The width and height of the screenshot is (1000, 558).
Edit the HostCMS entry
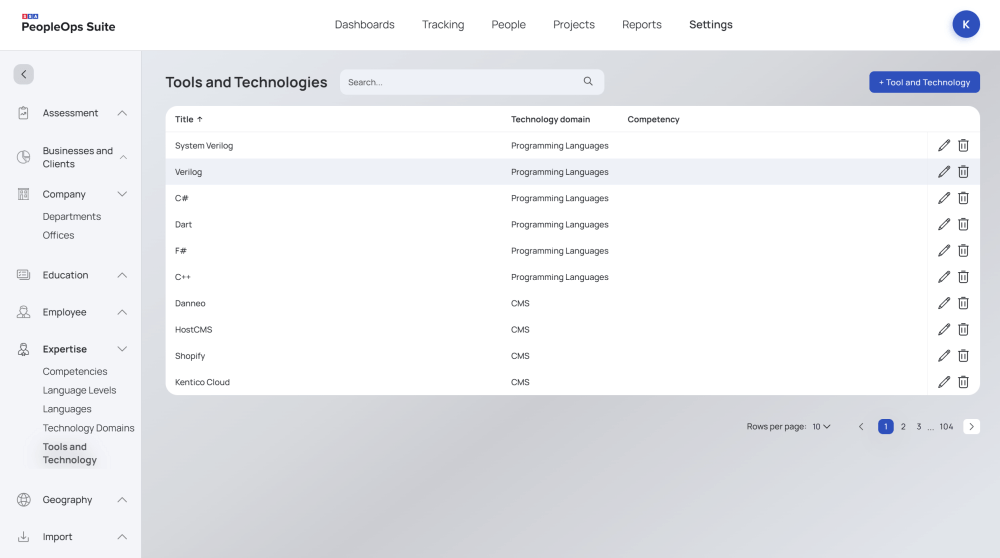tap(944, 329)
